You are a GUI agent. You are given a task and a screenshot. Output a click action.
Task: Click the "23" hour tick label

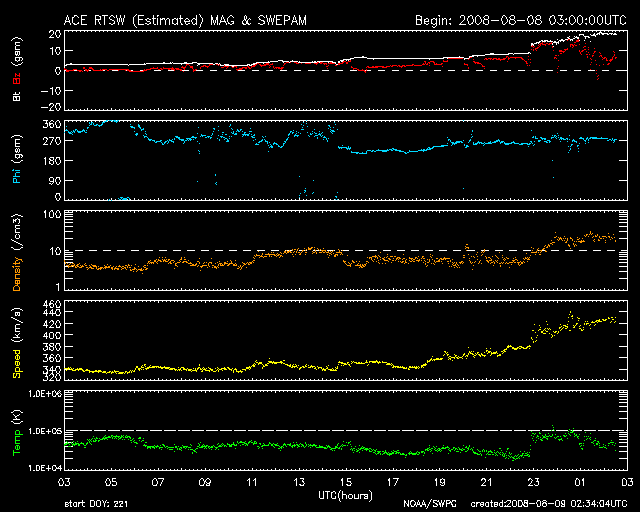click(533, 483)
